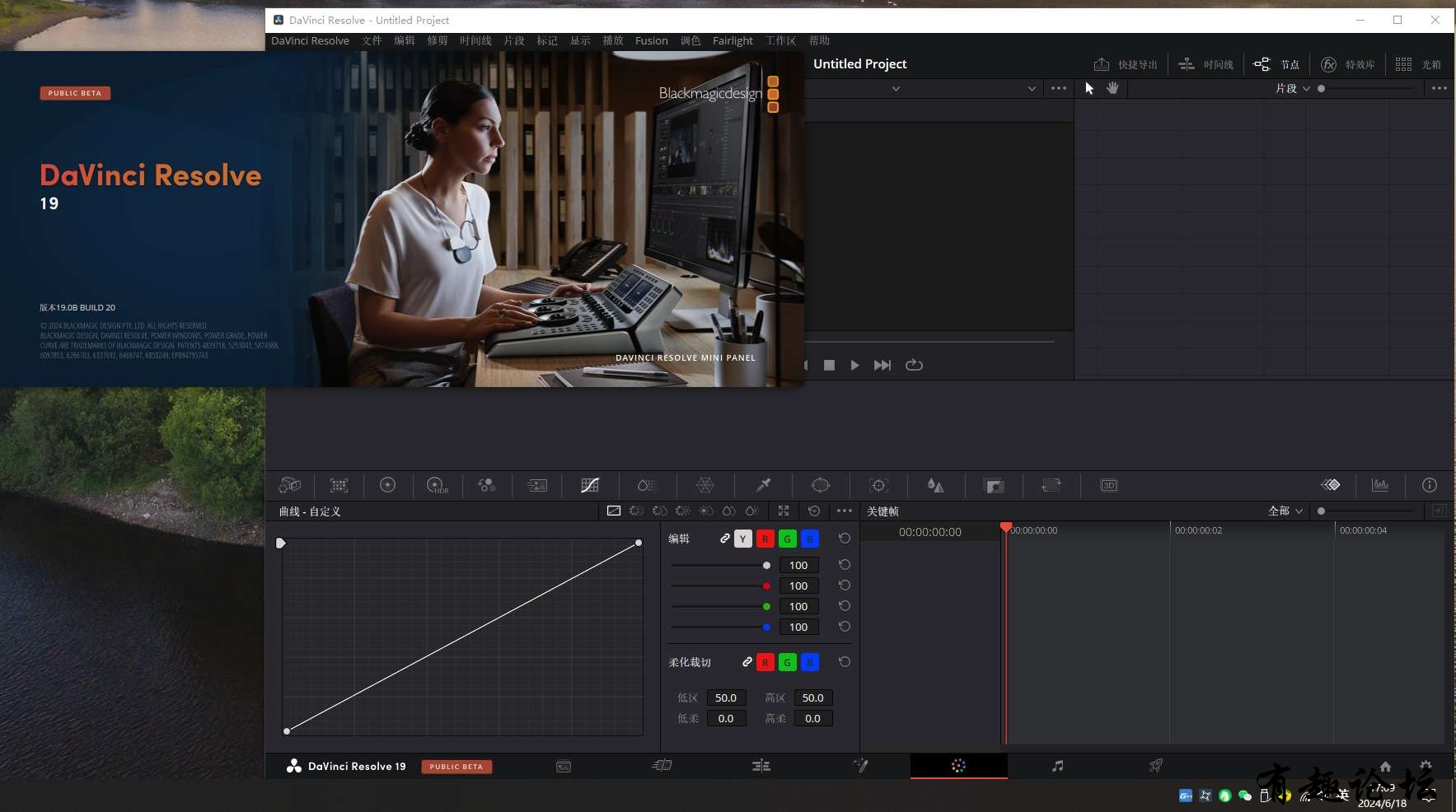Open the Color Match palette

pos(339,485)
